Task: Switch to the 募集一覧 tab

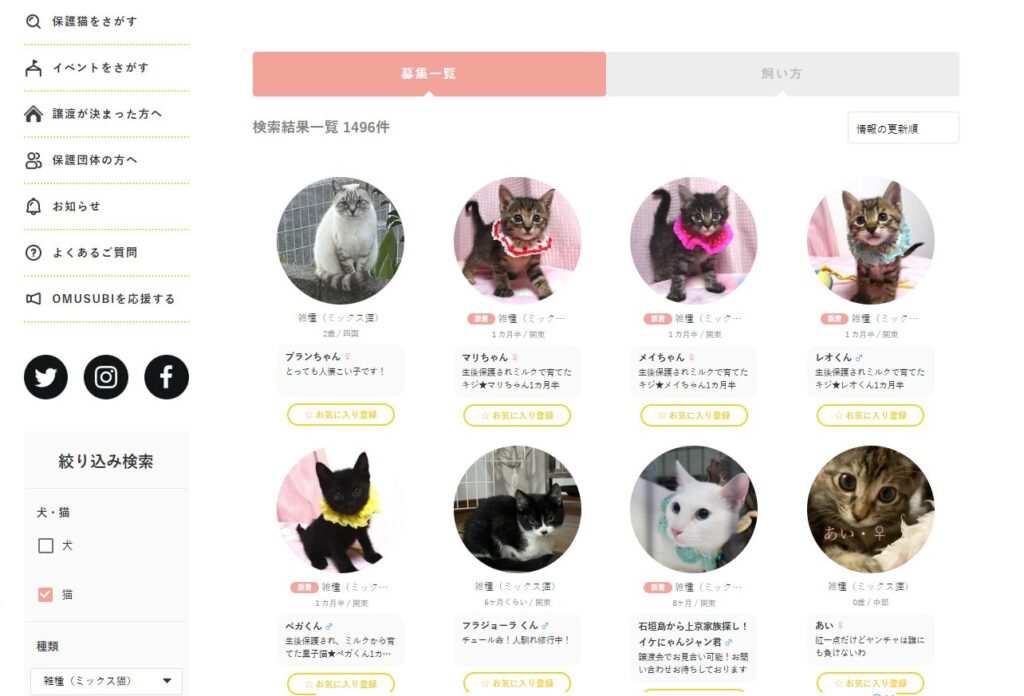Action: tap(429, 74)
